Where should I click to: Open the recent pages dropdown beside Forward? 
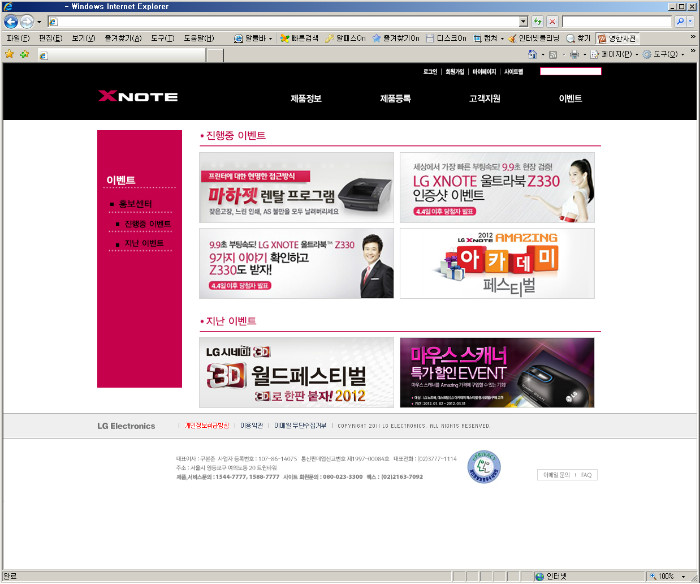click(x=39, y=21)
